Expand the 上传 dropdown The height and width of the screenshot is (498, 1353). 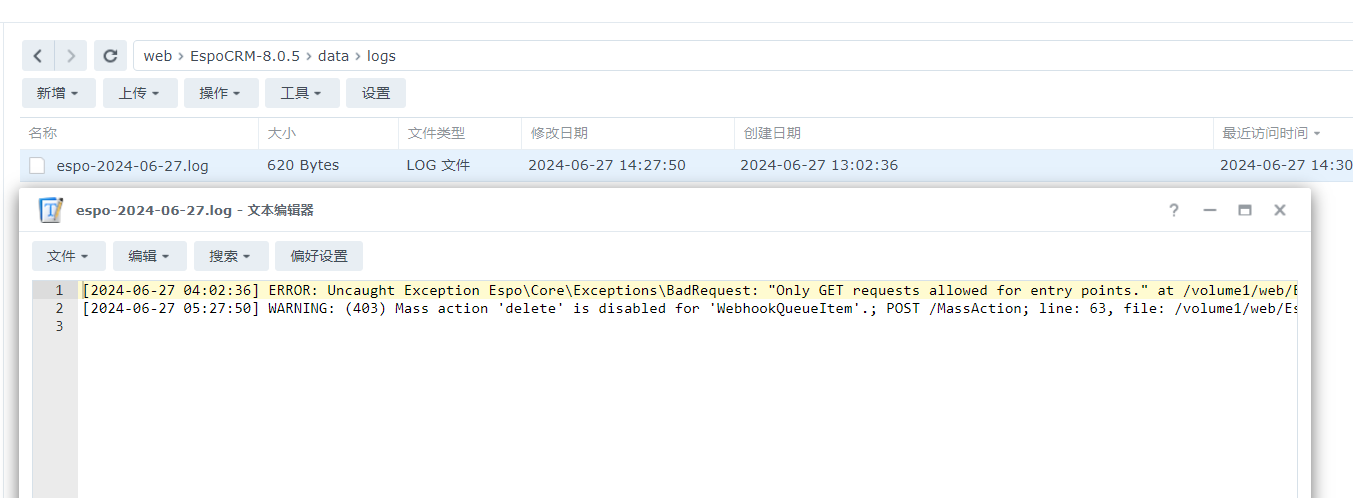(140, 93)
